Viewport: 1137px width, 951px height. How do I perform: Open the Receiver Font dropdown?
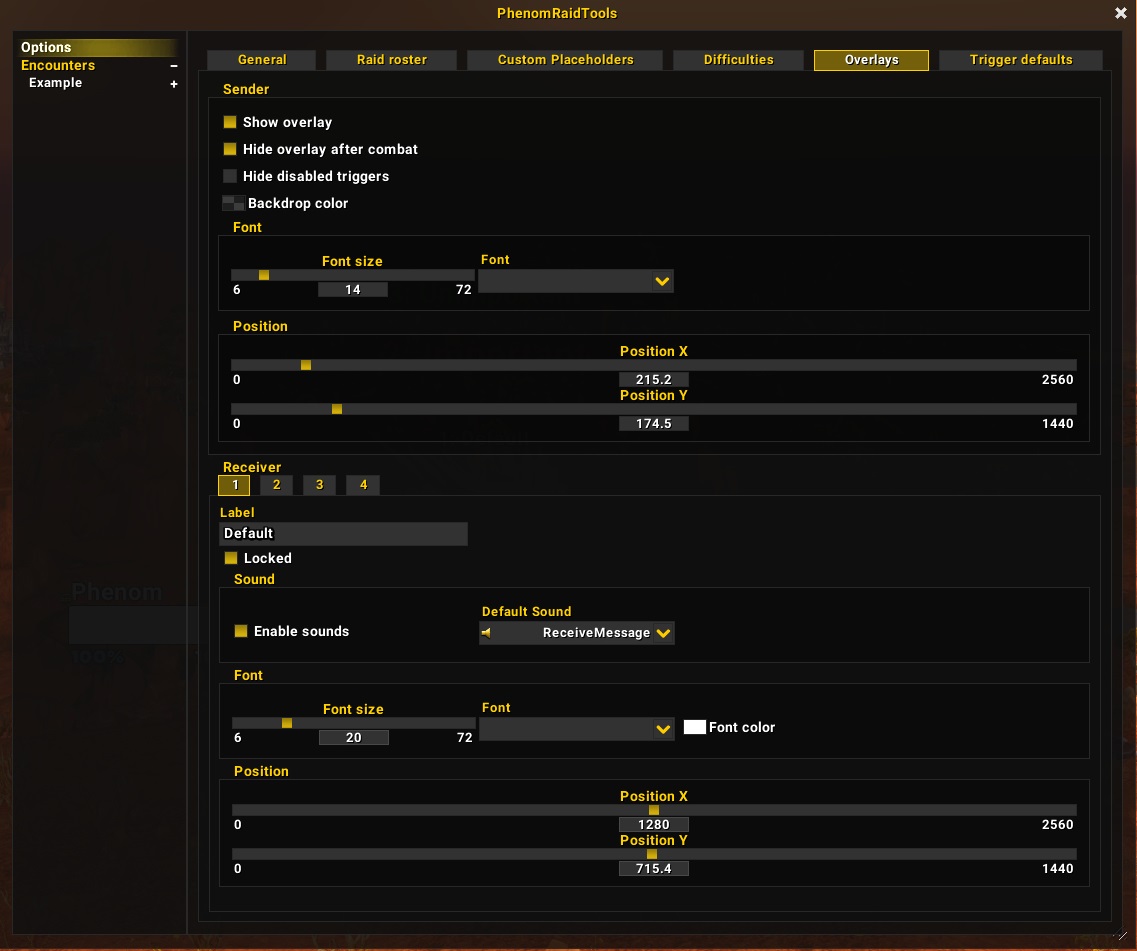[577, 729]
